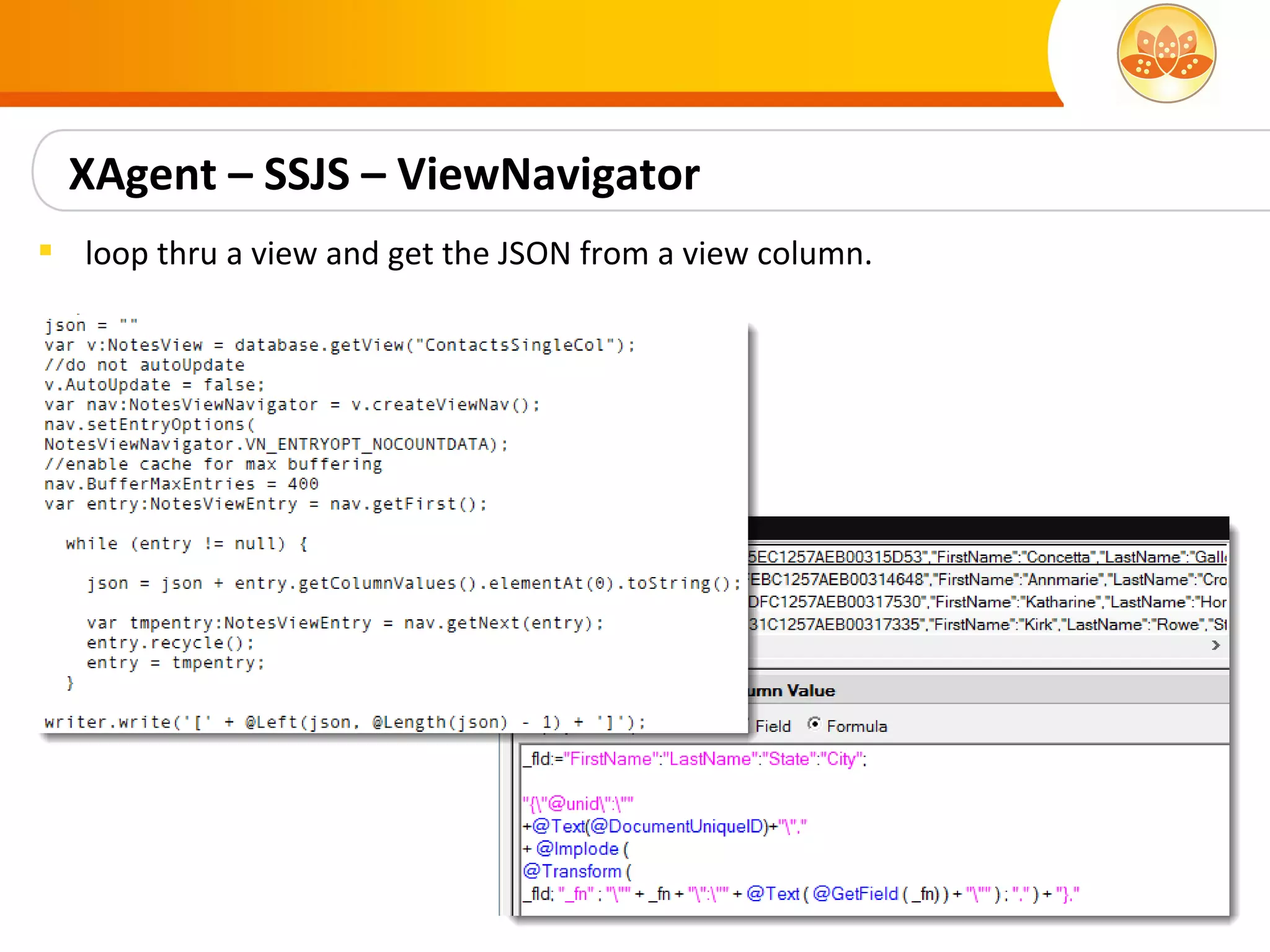Click the //enable cache for max buffering comment

point(213,464)
